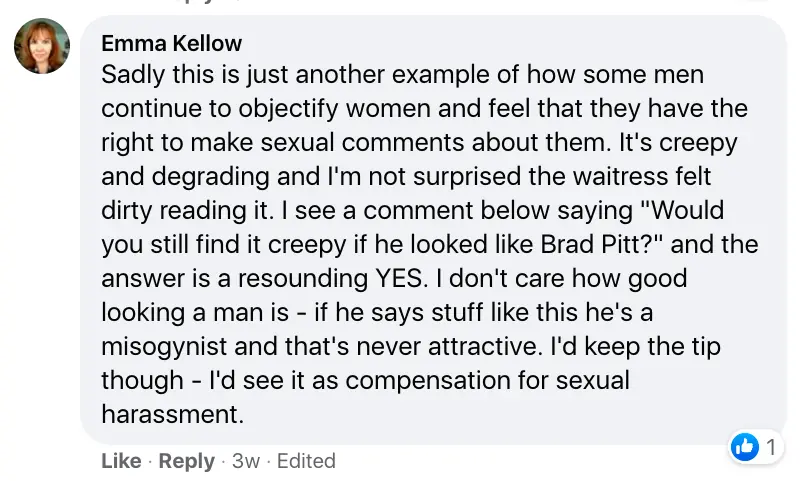Click the final word "harassment."
Viewport: 811px width, 481px height.
coord(173,413)
